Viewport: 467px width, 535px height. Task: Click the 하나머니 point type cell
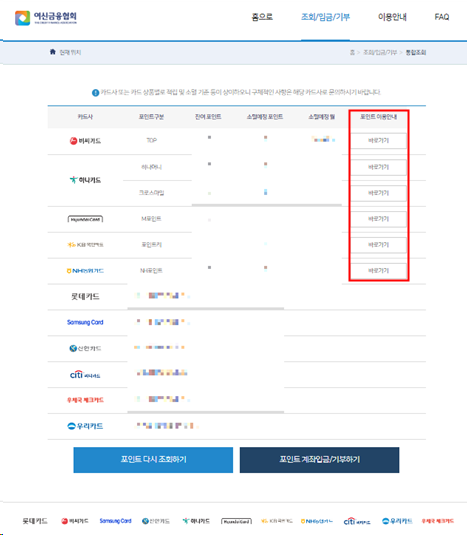point(151,167)
